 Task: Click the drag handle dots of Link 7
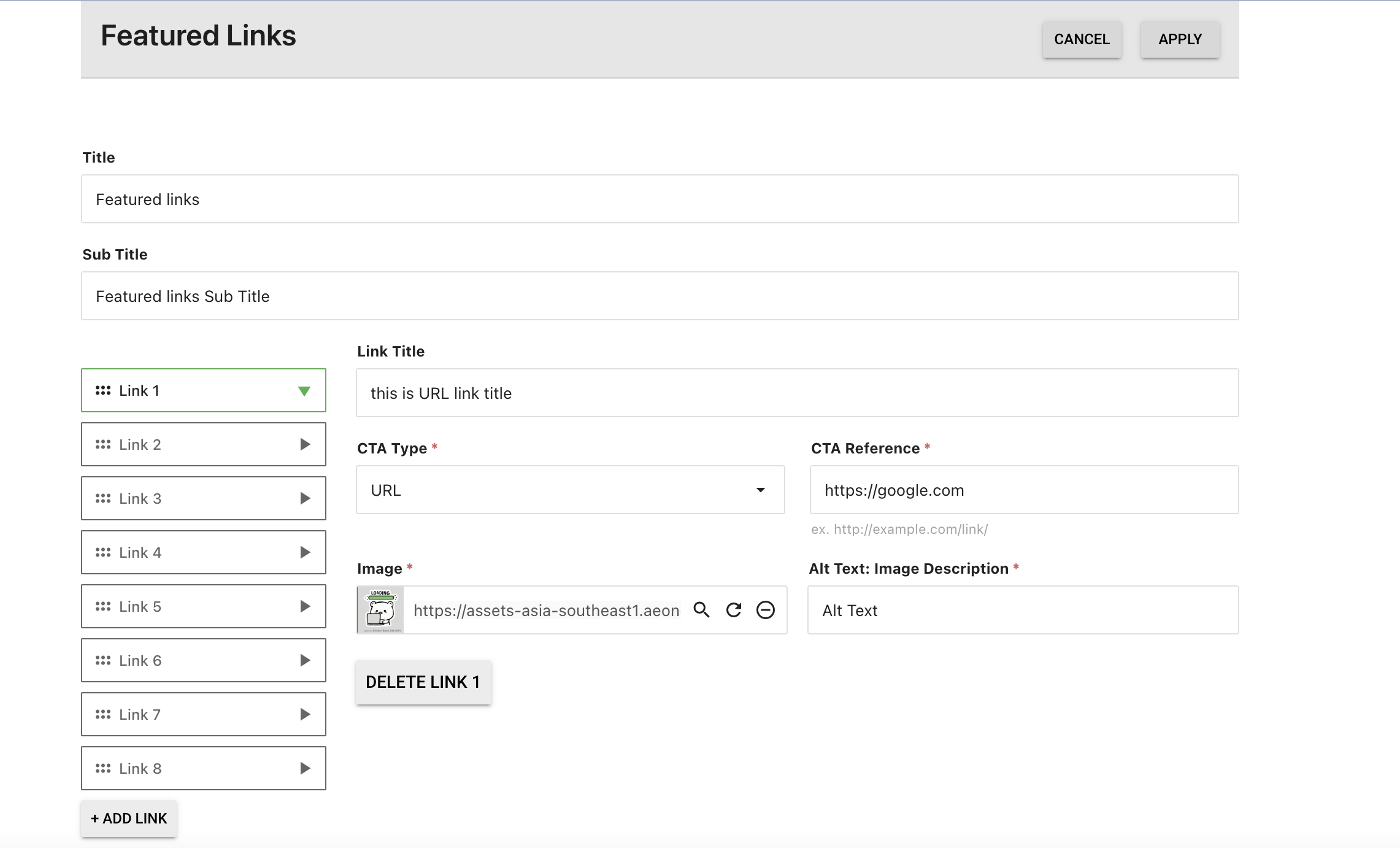[x=103, y=714]
